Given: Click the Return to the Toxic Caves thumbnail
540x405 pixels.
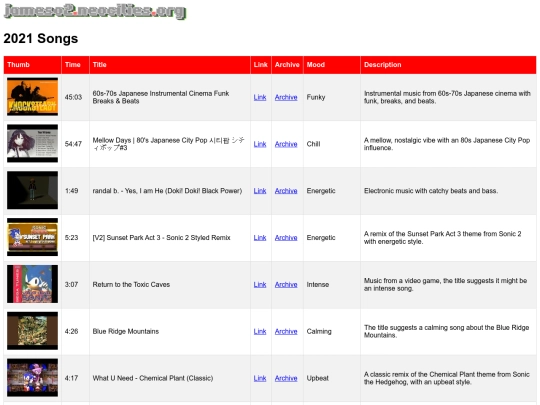Looking at the screenshot, I should point(32,284).
